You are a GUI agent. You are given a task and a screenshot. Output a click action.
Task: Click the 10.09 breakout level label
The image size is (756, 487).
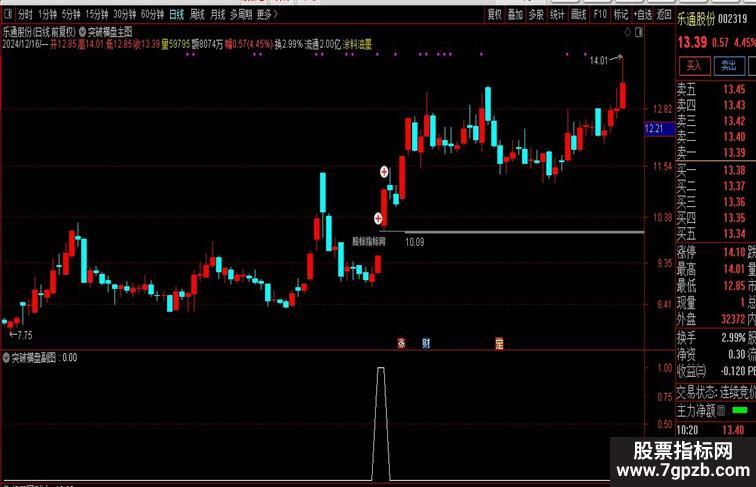coord(415,242)
